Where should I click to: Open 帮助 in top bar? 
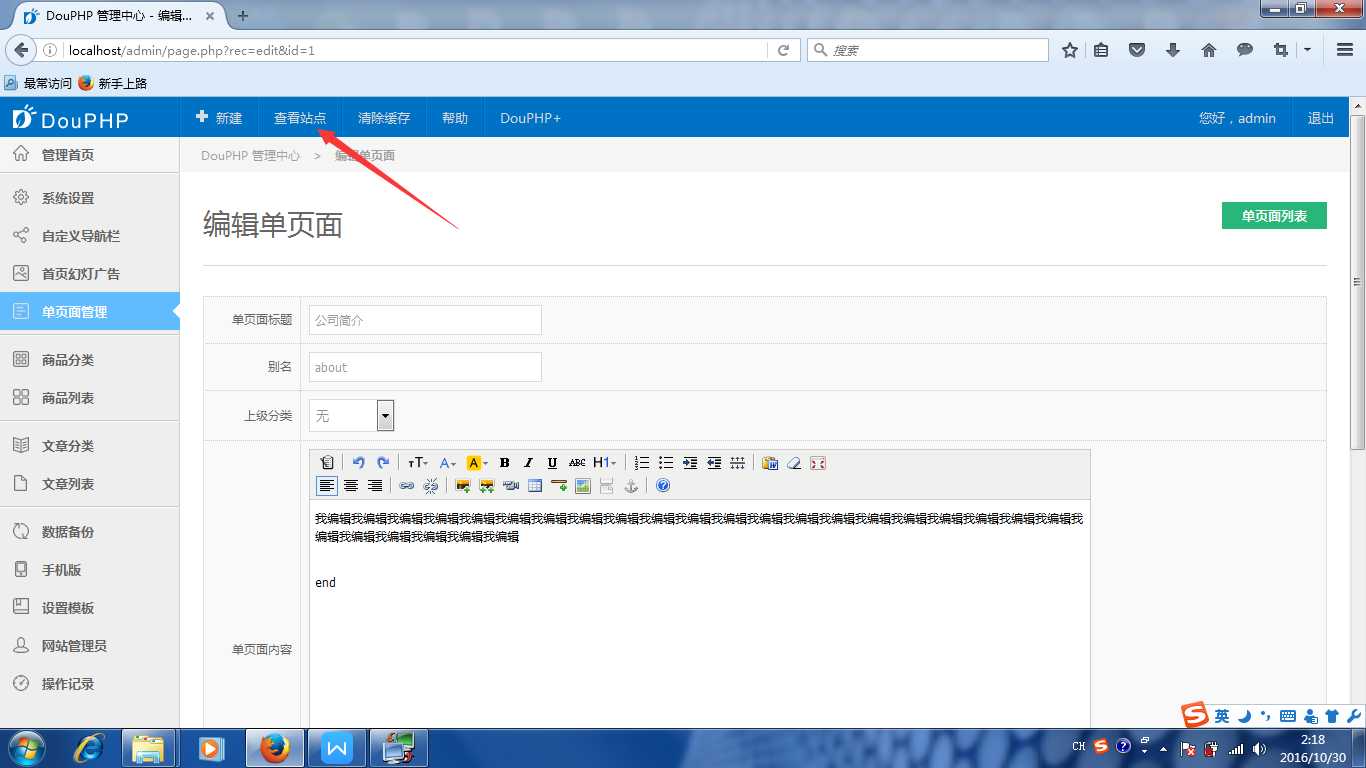pos(455,118)
